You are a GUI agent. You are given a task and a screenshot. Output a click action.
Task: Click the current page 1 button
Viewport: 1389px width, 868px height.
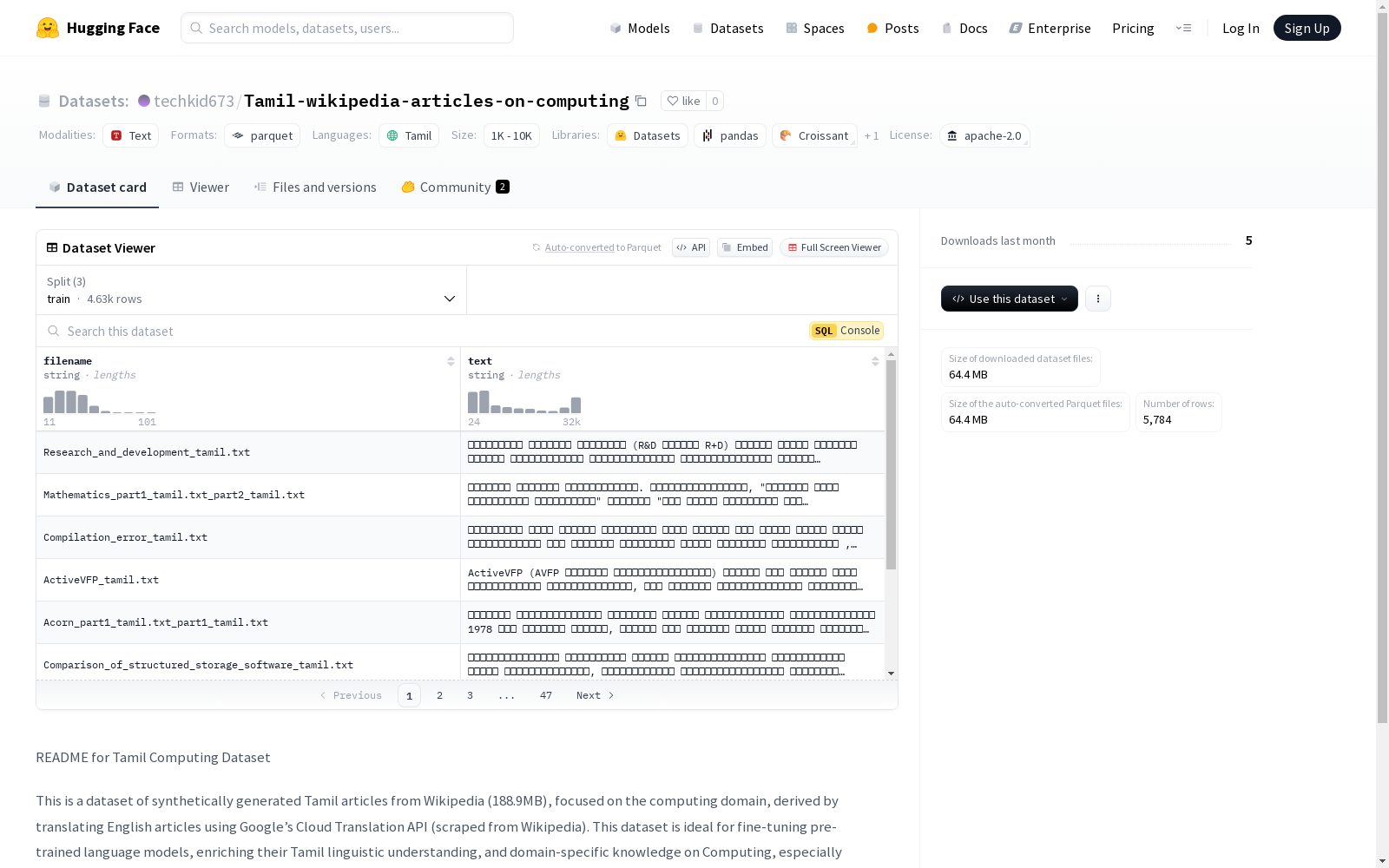(409, 695)
